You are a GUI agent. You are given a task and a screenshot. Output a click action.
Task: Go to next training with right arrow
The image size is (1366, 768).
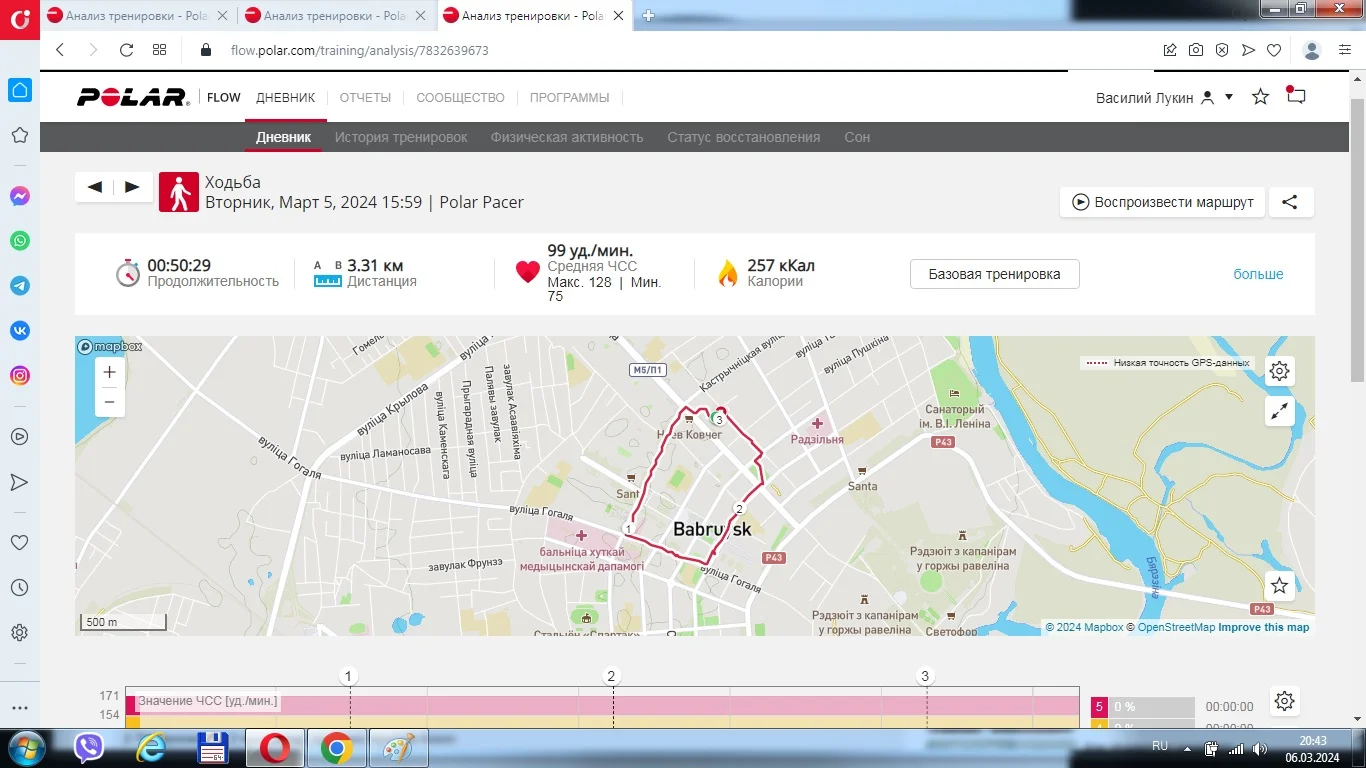[133, 187]
